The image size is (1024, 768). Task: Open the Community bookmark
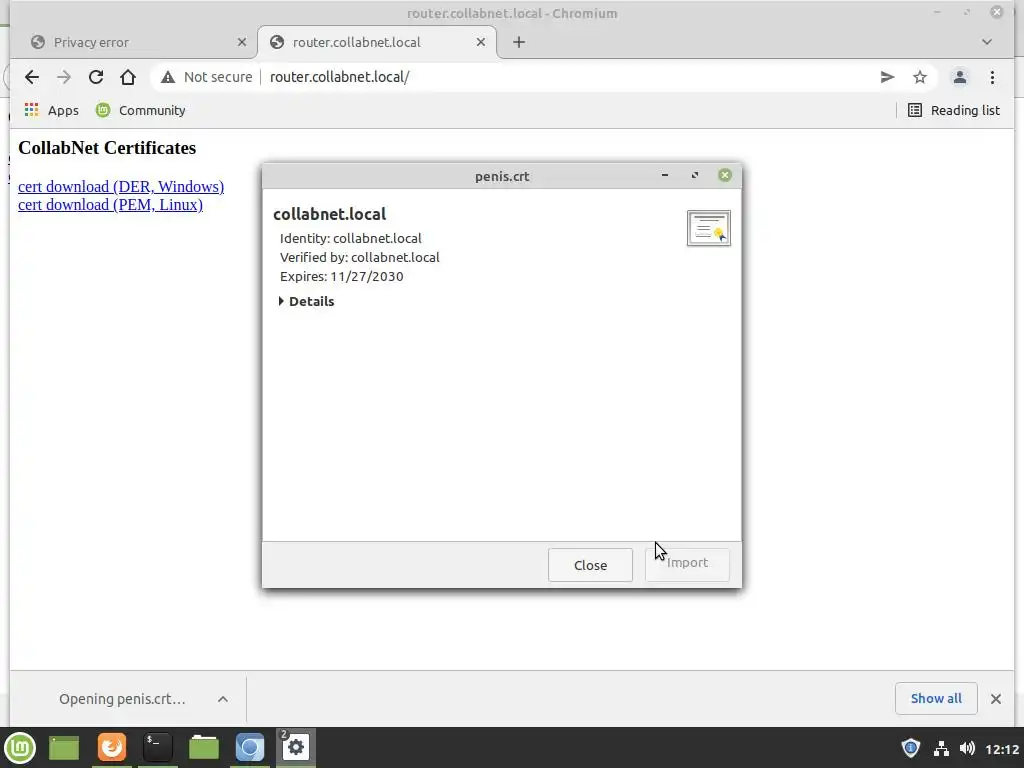(x=140, y=110)
